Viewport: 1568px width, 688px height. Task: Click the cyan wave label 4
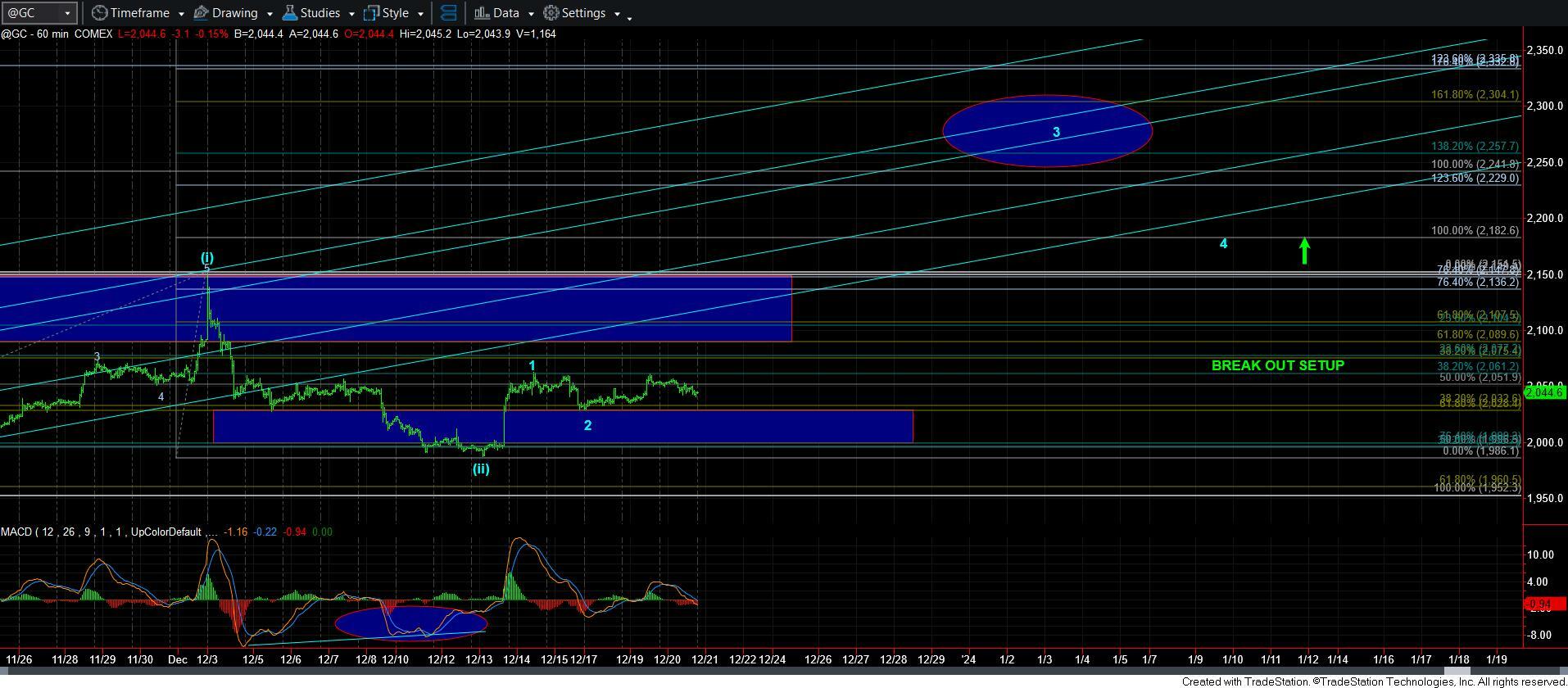[1223, 243]
